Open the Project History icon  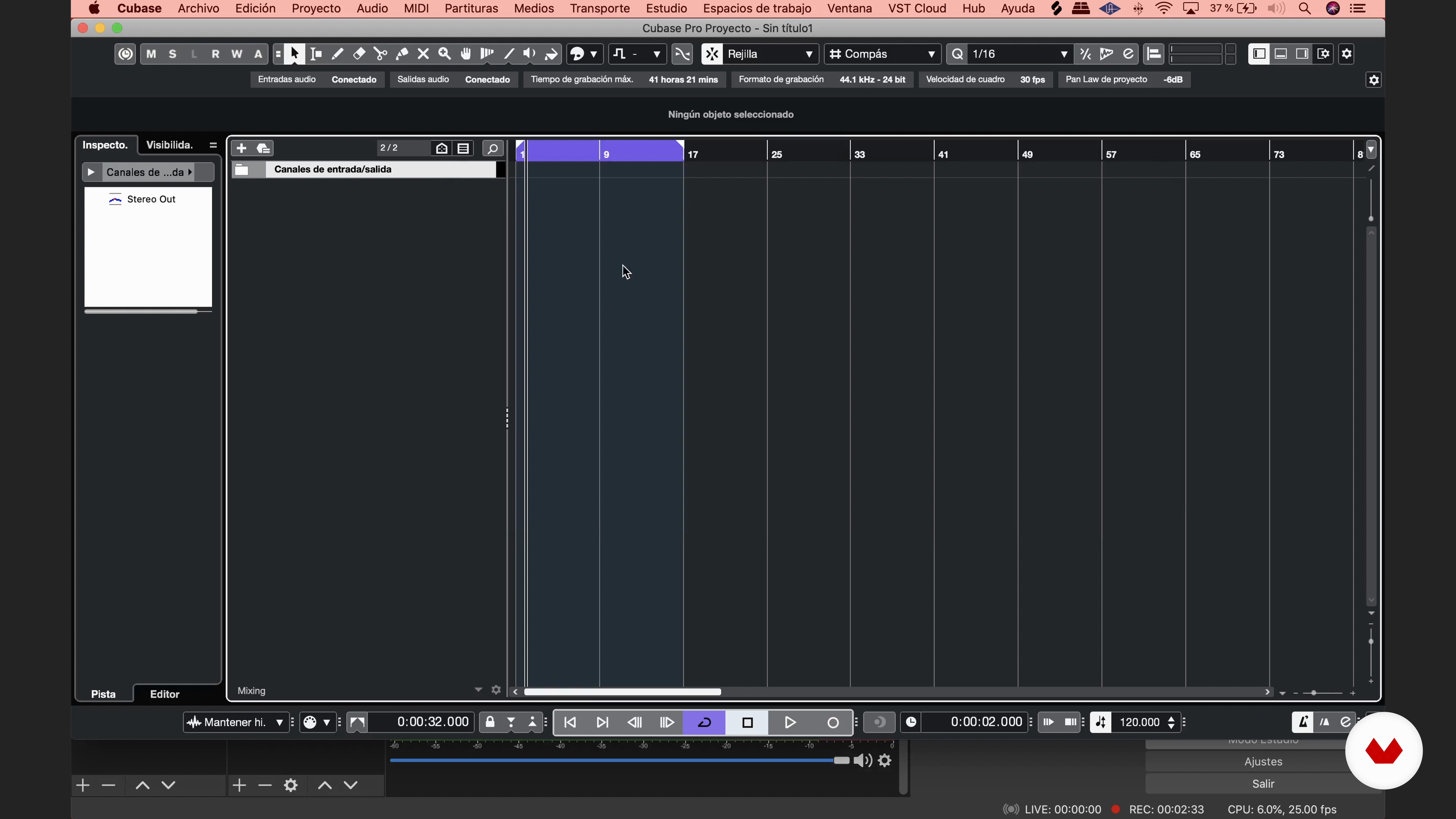(x=125, y=54)
